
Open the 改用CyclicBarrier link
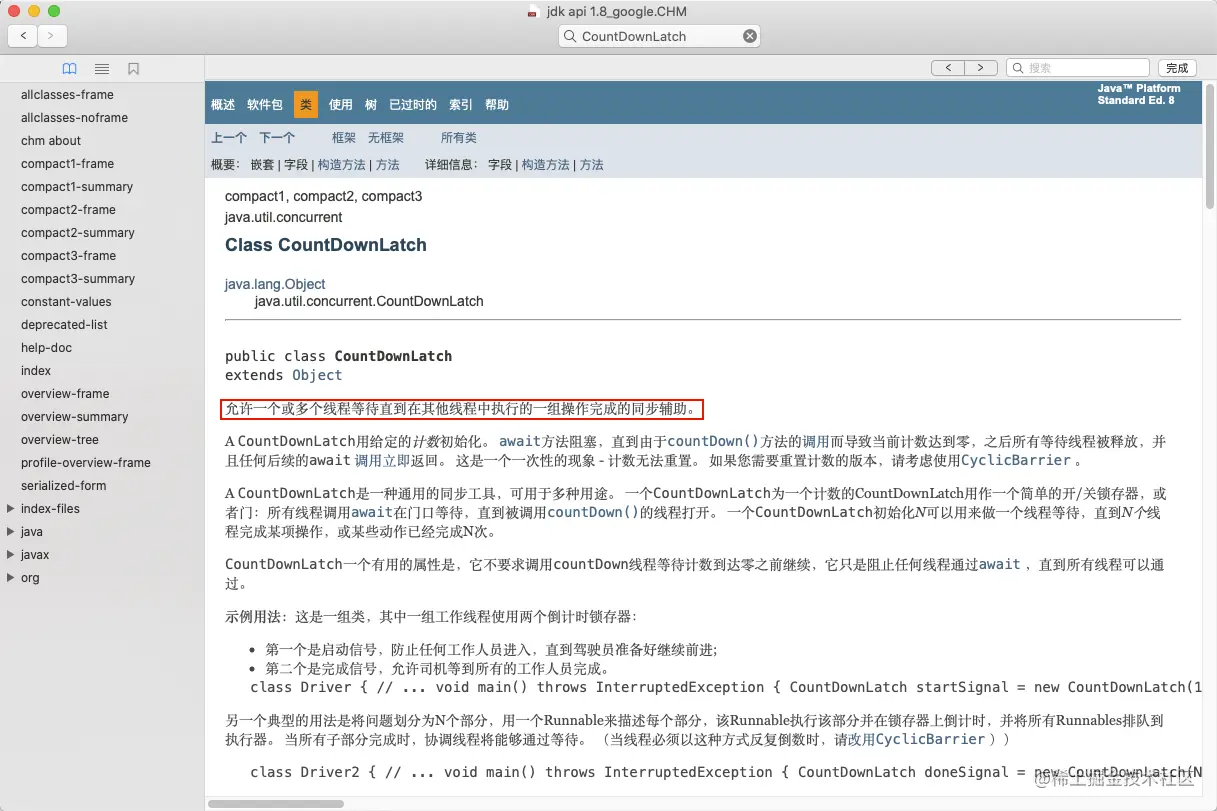click(x=916, y=739)
